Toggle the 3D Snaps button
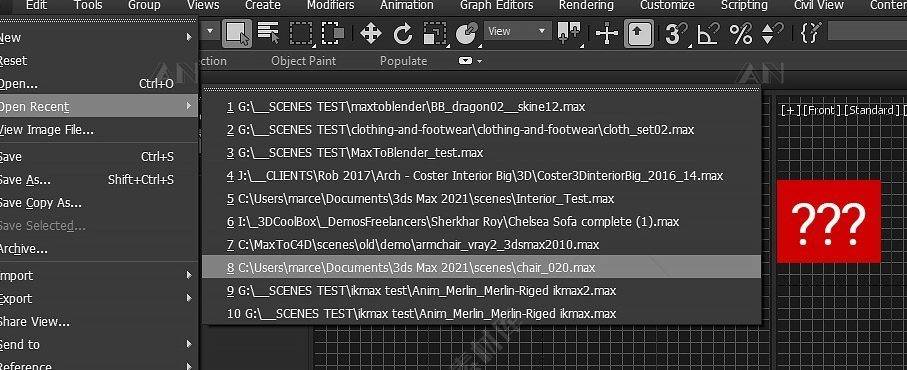 pyautogui.click(x=675, y=33)
